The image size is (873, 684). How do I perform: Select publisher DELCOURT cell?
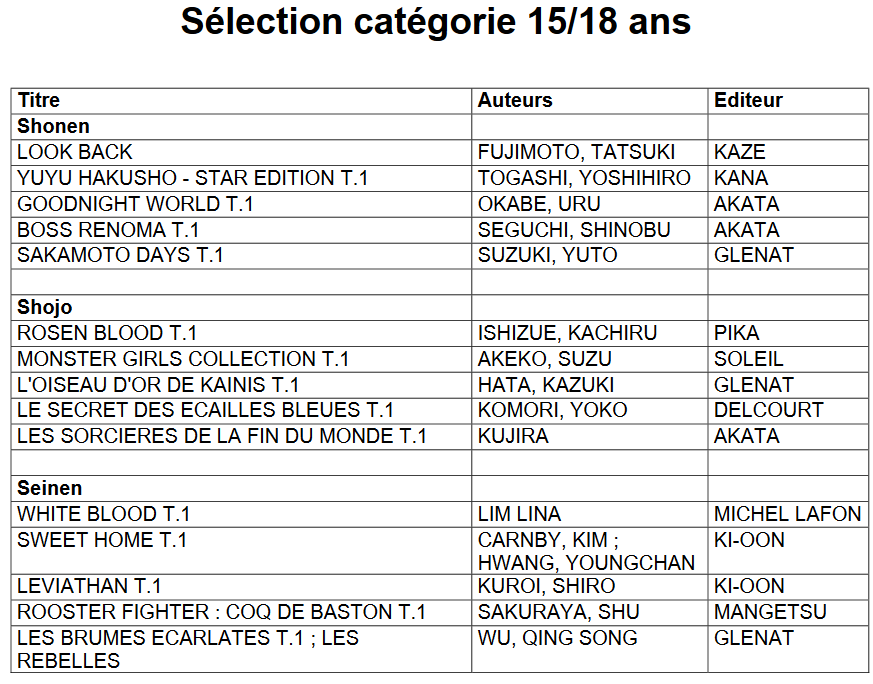point(788,410)
